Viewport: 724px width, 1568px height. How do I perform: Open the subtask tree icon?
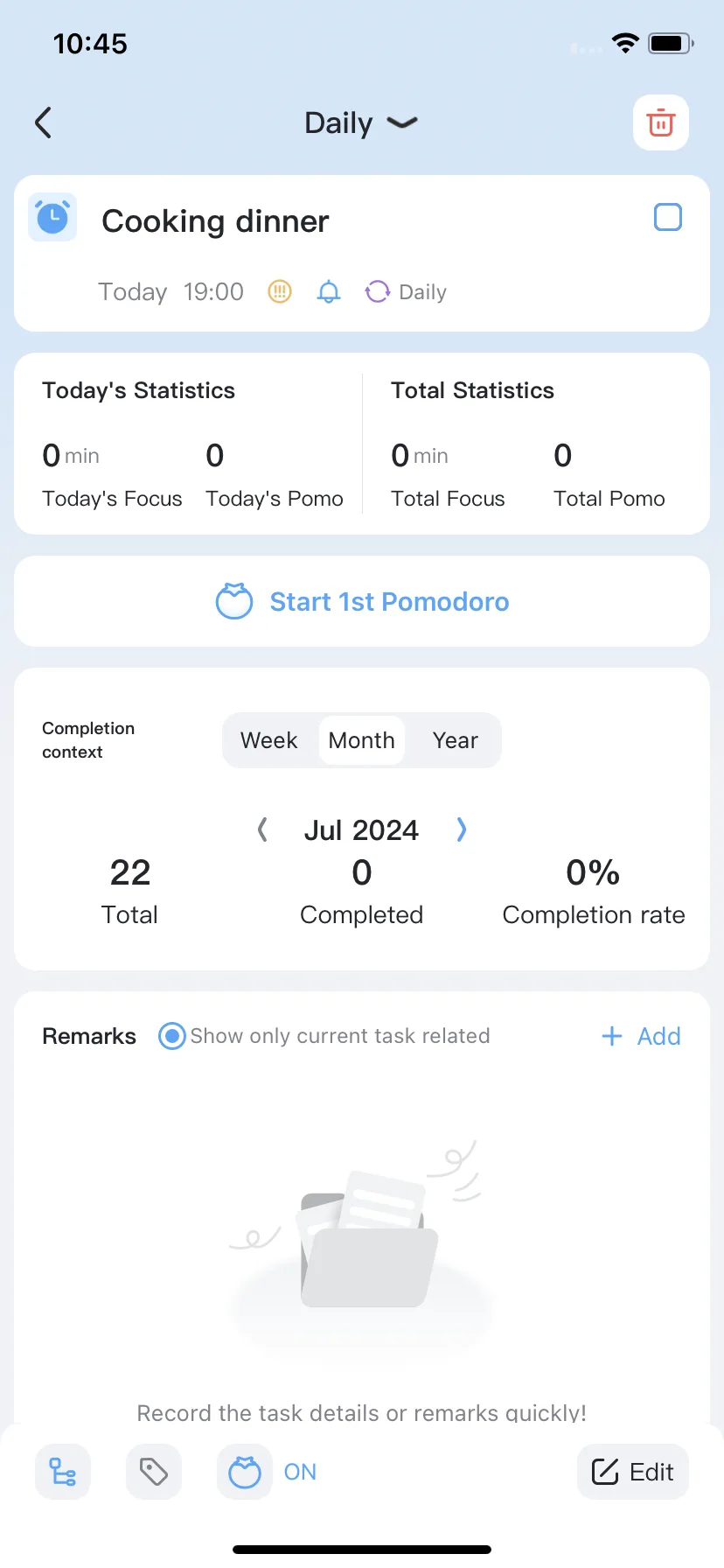63,1472
